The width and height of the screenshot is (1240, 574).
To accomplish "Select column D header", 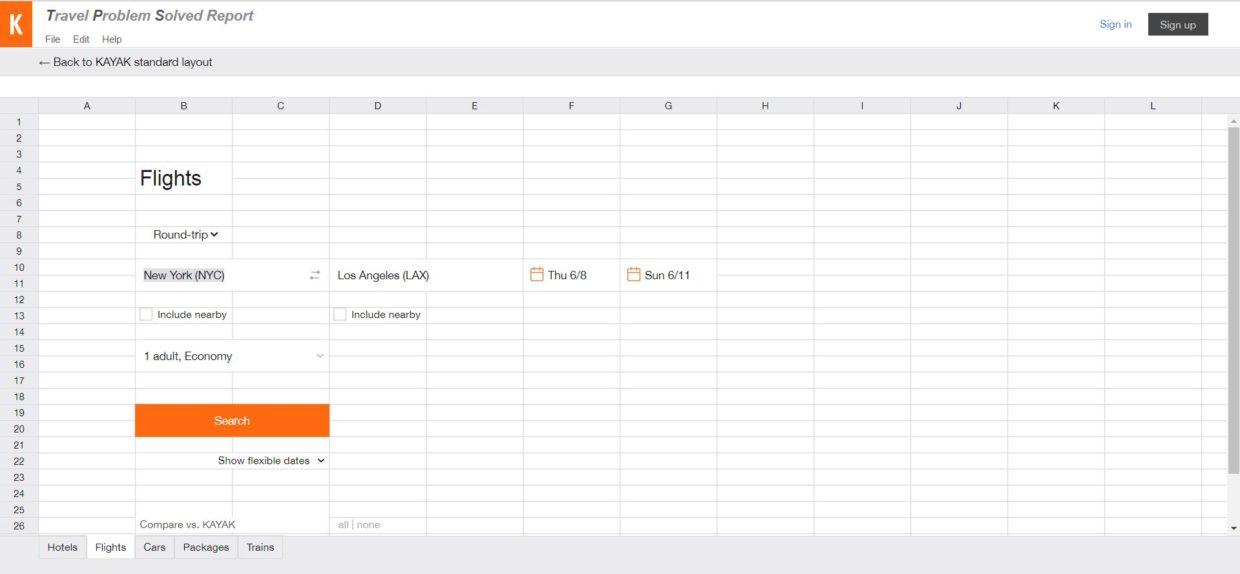I will point(378,106).
